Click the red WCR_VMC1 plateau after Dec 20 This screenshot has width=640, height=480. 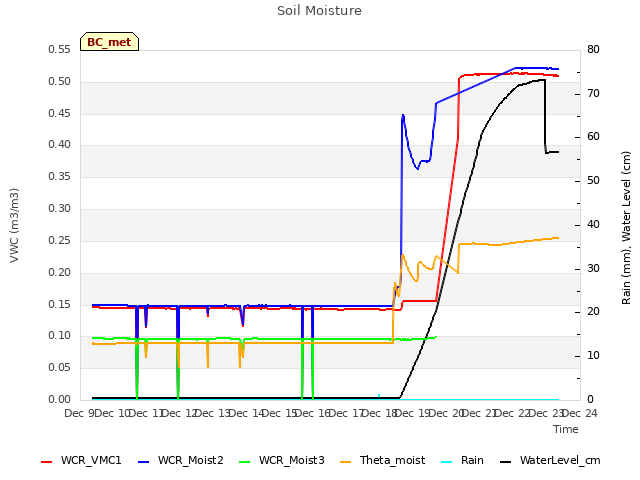[x=509, y=74]
